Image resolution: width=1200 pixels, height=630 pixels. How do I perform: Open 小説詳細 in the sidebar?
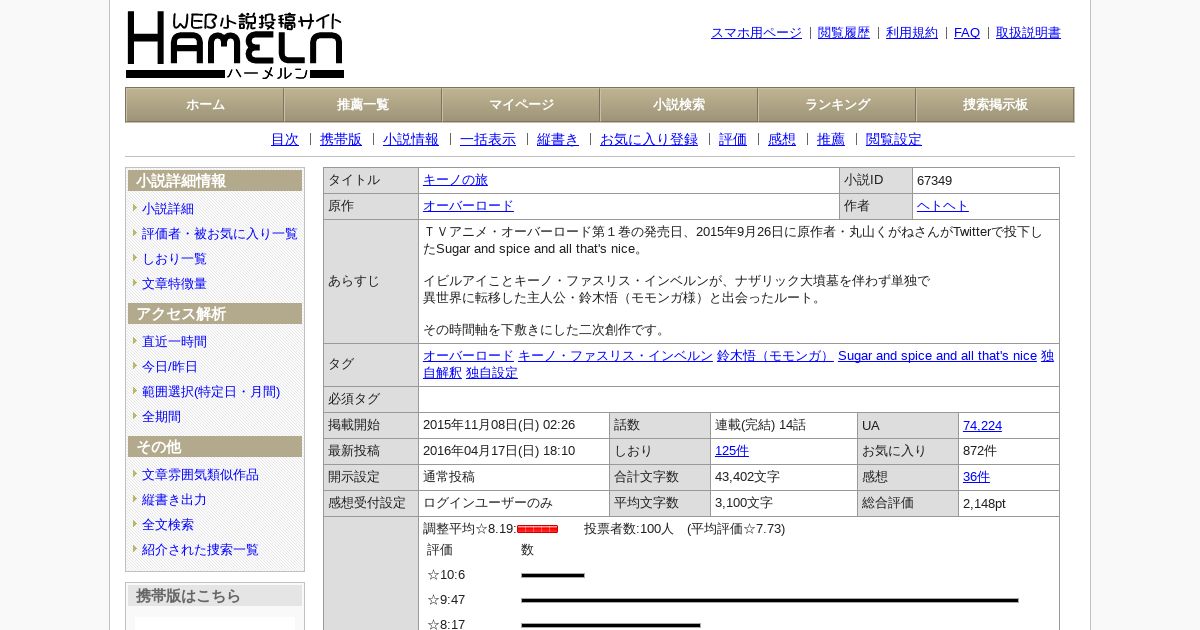[168, 209]
